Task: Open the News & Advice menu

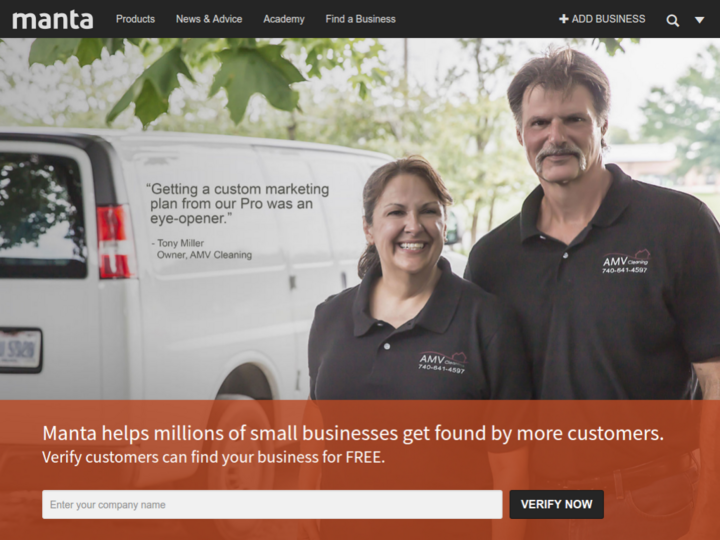Action: (209, 19)
